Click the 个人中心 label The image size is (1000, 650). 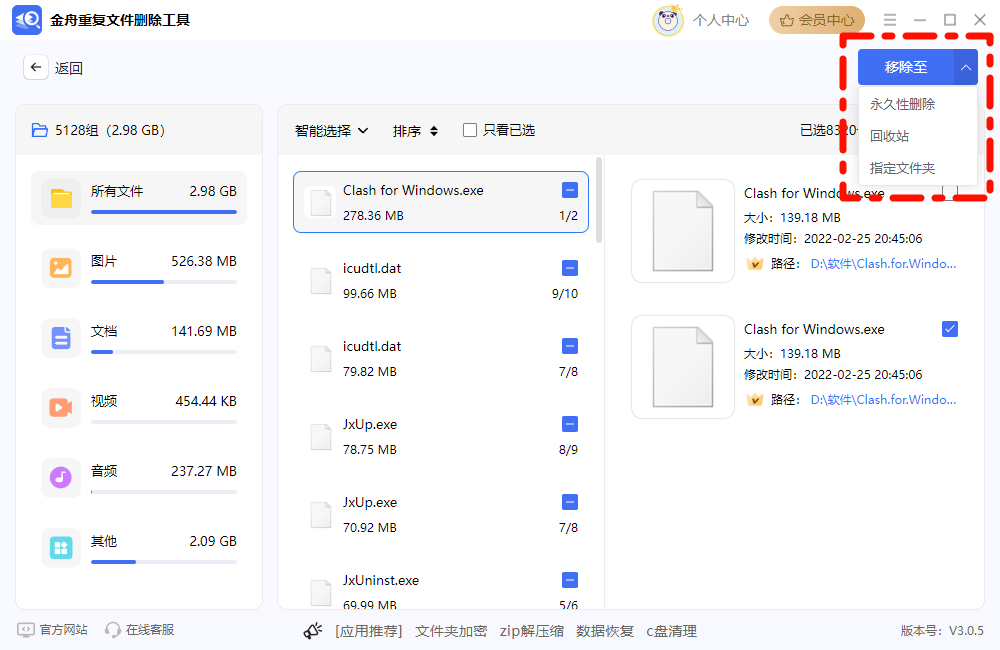721,20
